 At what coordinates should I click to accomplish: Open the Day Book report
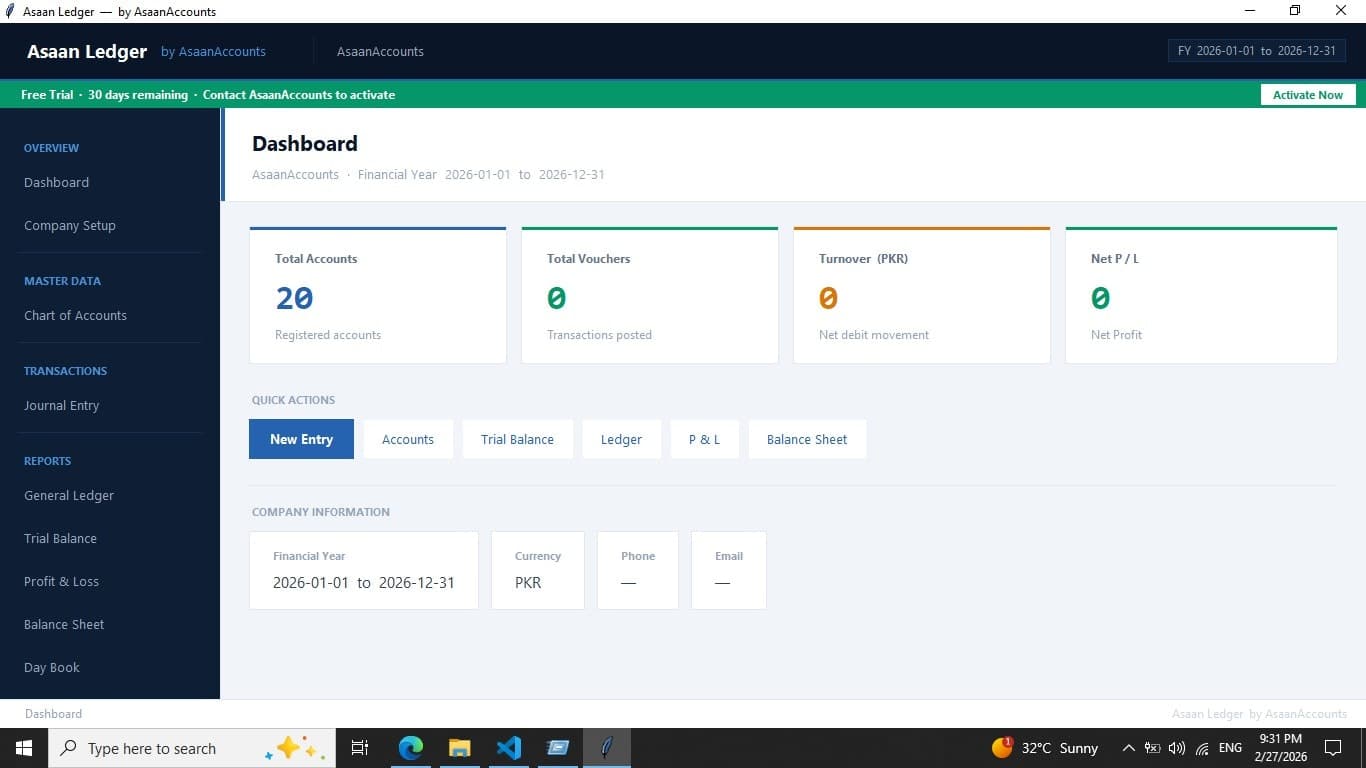51,667
